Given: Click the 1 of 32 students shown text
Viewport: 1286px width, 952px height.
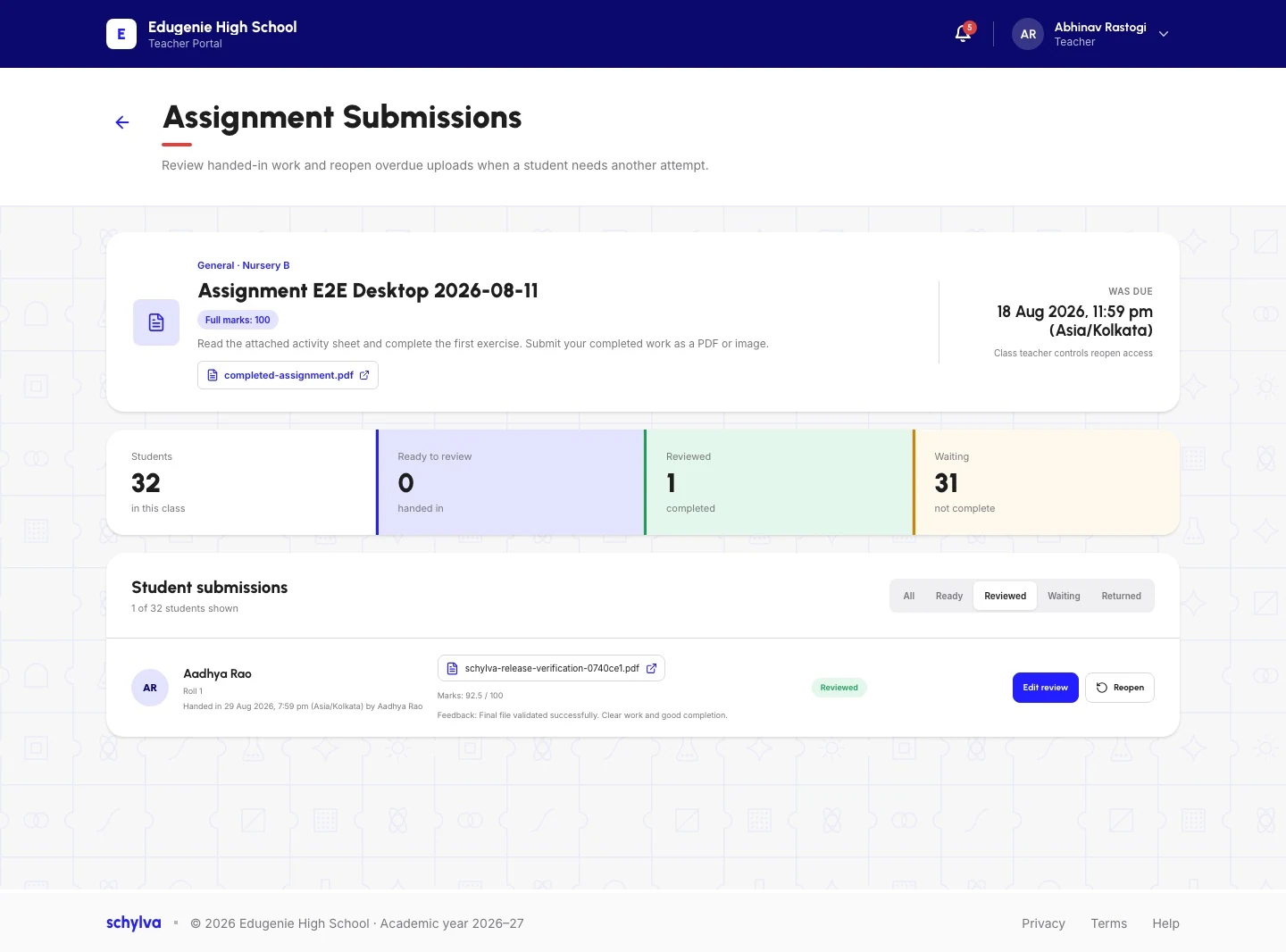Looking at the screenshot, I should coord(185,608).
